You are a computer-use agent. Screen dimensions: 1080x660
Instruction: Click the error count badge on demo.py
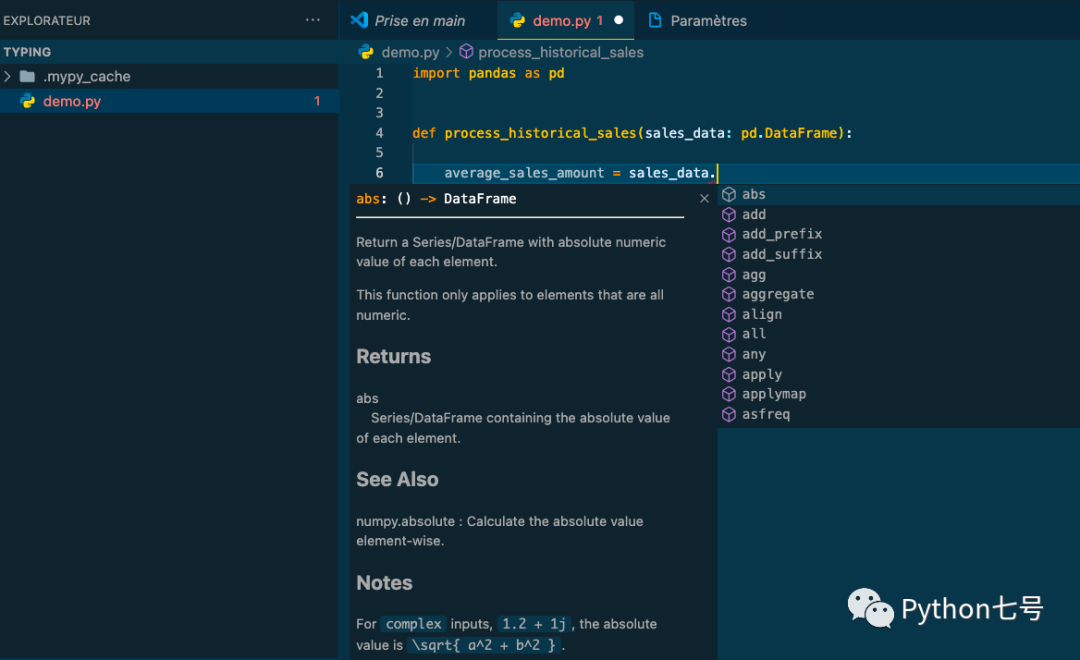[x=317, y=101]
